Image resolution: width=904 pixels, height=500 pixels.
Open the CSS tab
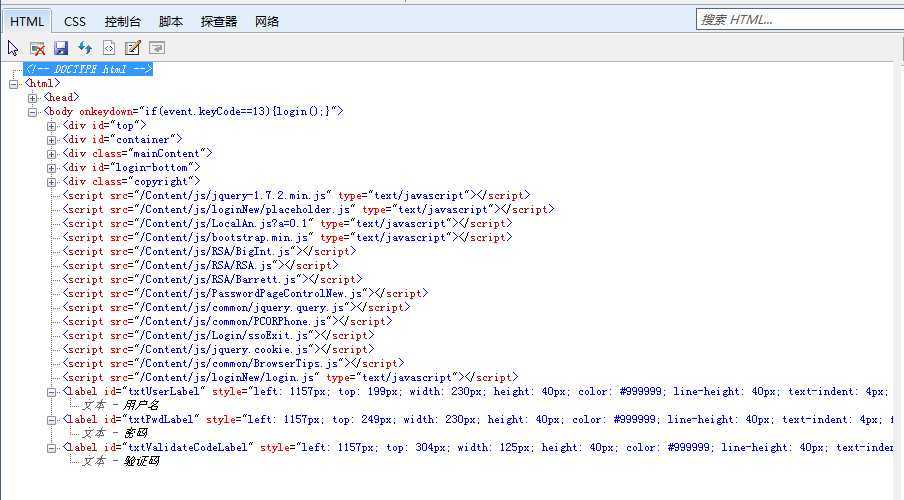point(75,21)
